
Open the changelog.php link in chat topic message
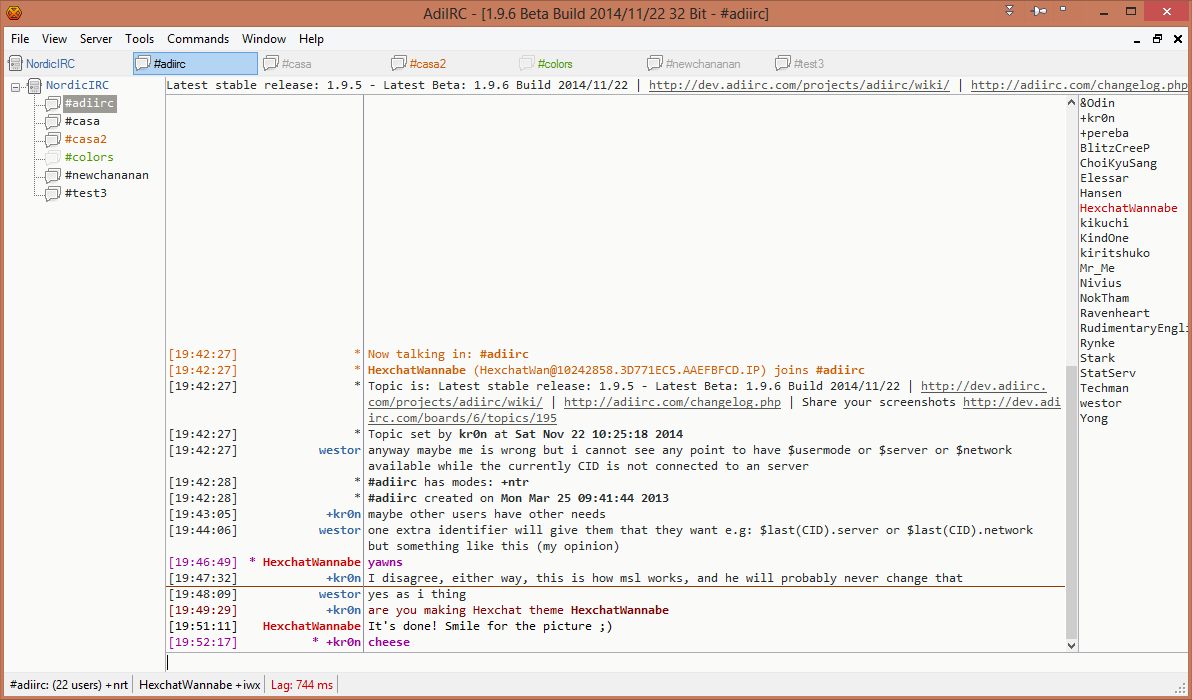click(x=672, y=402)
